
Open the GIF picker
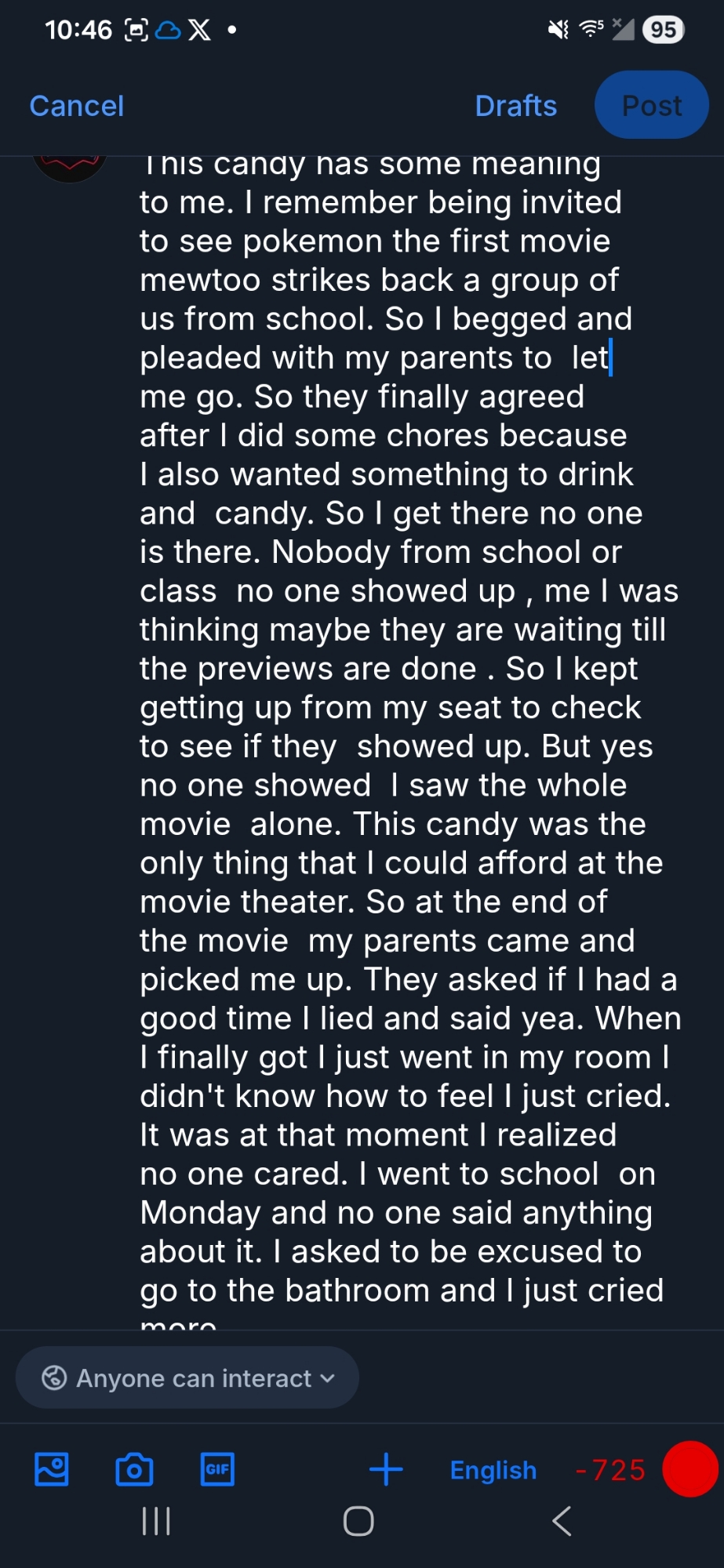click(217, 1469)
